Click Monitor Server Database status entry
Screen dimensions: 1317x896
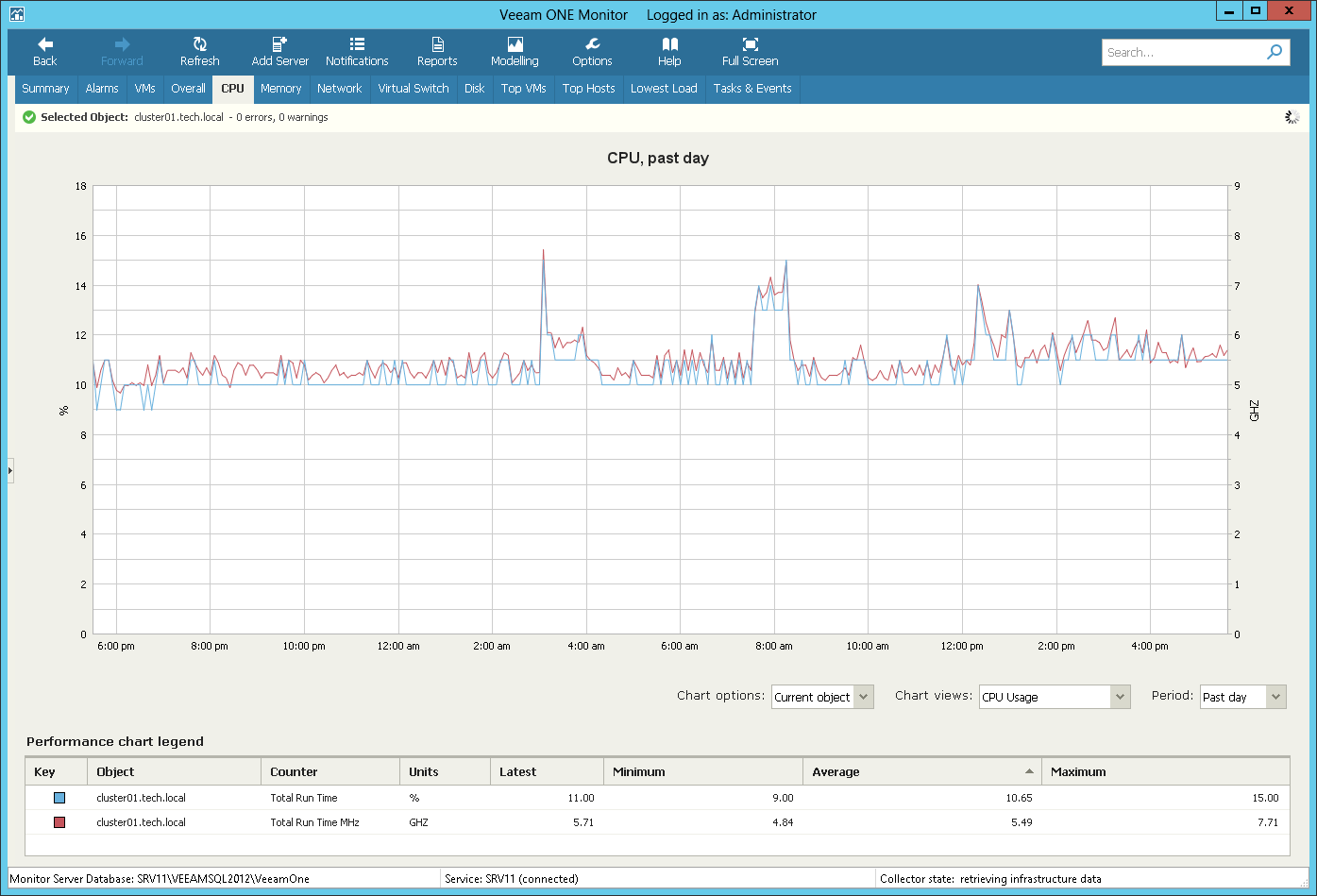pyautogui.click(x=160, y=878)
